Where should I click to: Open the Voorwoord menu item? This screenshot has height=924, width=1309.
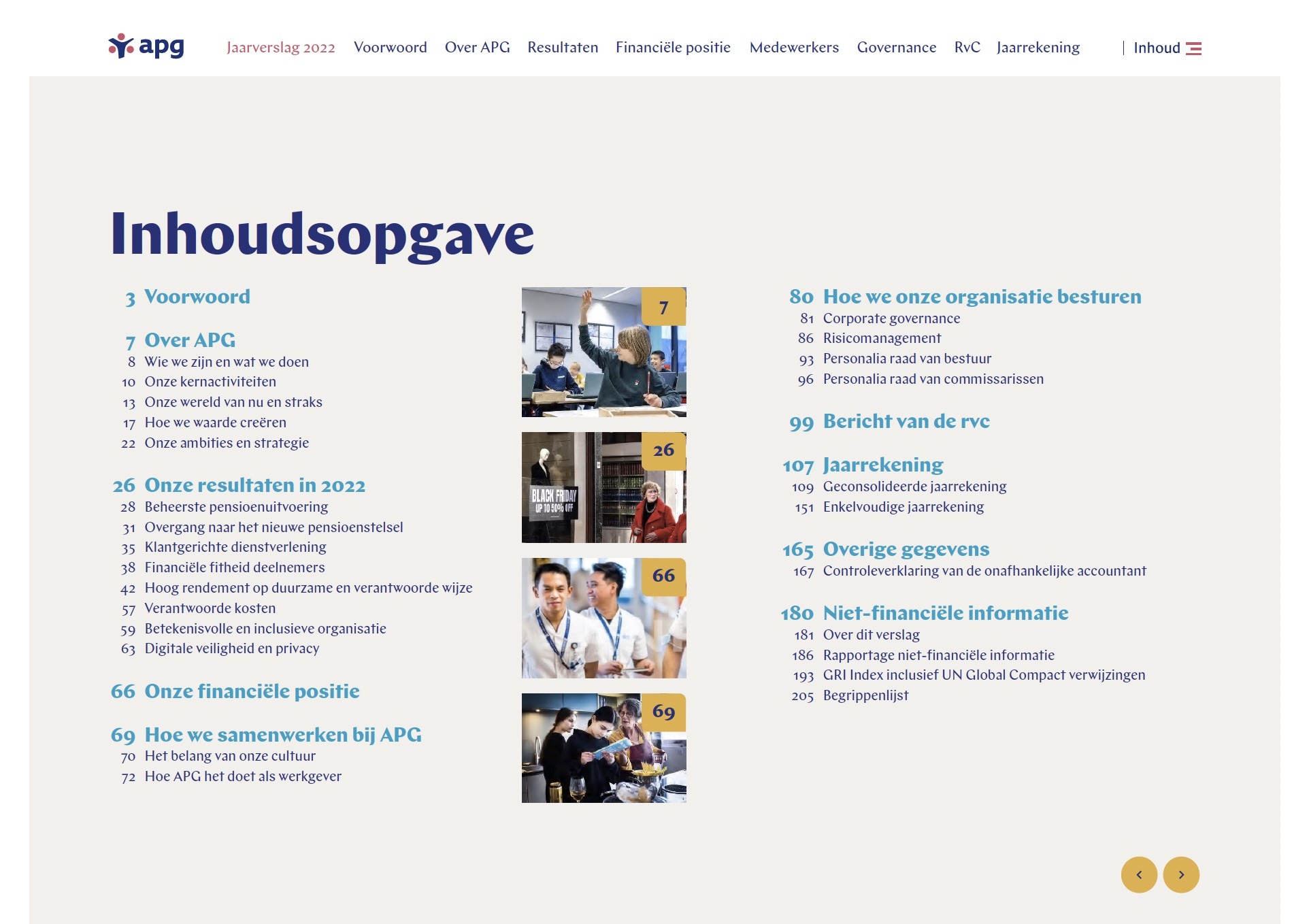(x=391, y=48)
